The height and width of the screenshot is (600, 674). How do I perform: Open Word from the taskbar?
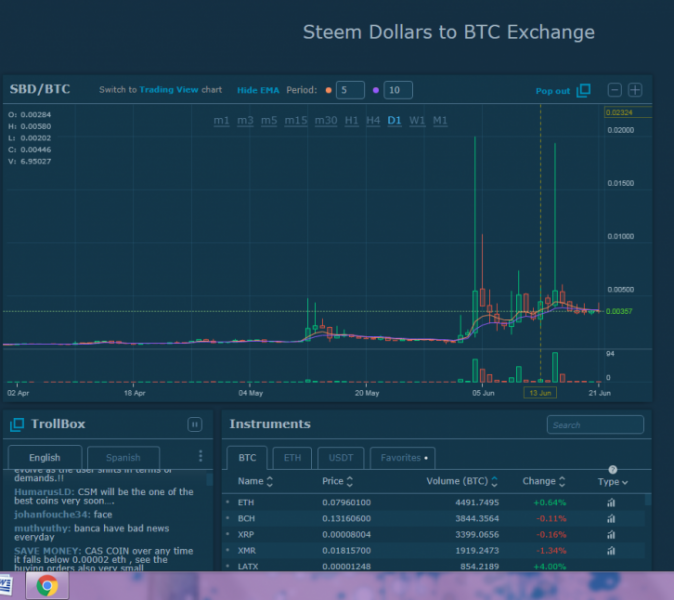click(x=6, y=585)
